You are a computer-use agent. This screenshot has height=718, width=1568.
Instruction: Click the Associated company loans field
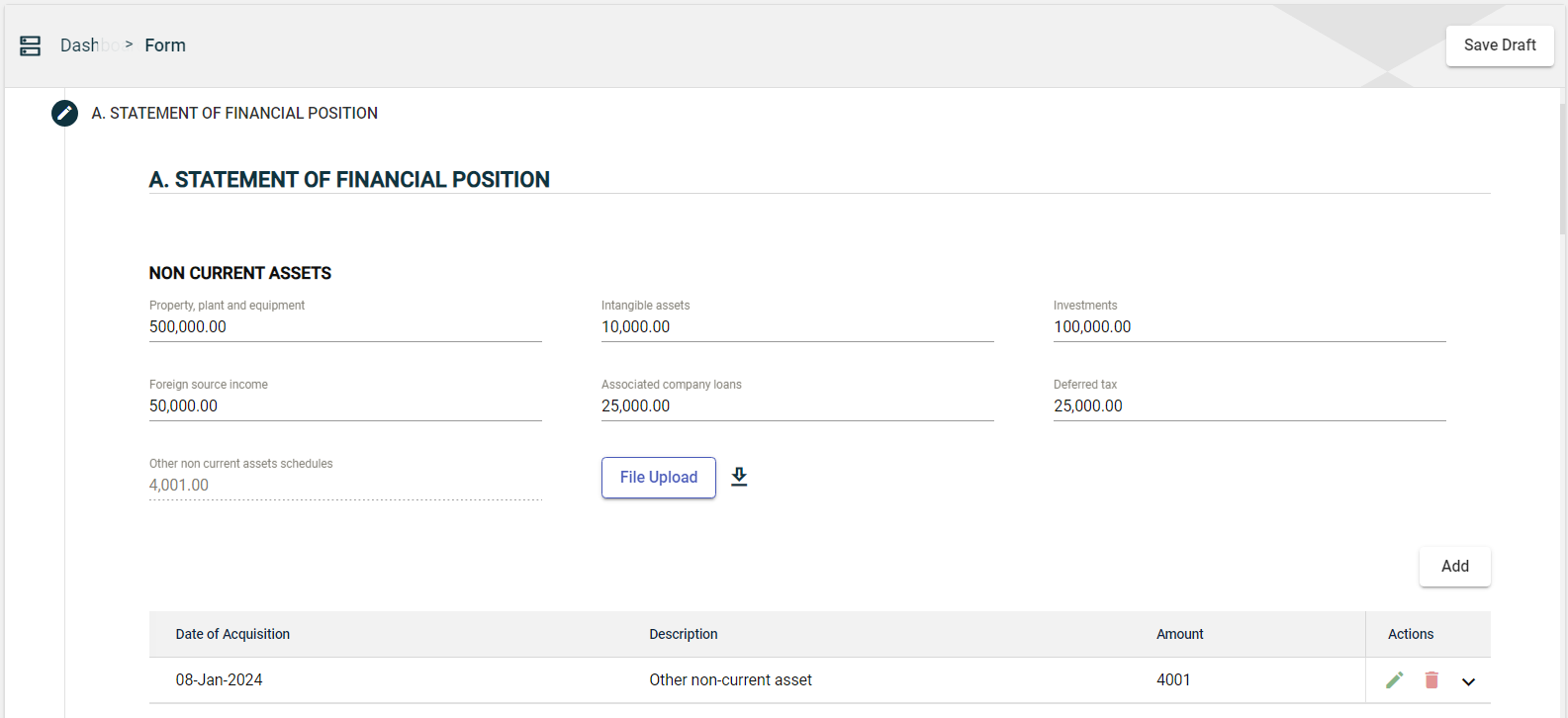coord(796,405)
